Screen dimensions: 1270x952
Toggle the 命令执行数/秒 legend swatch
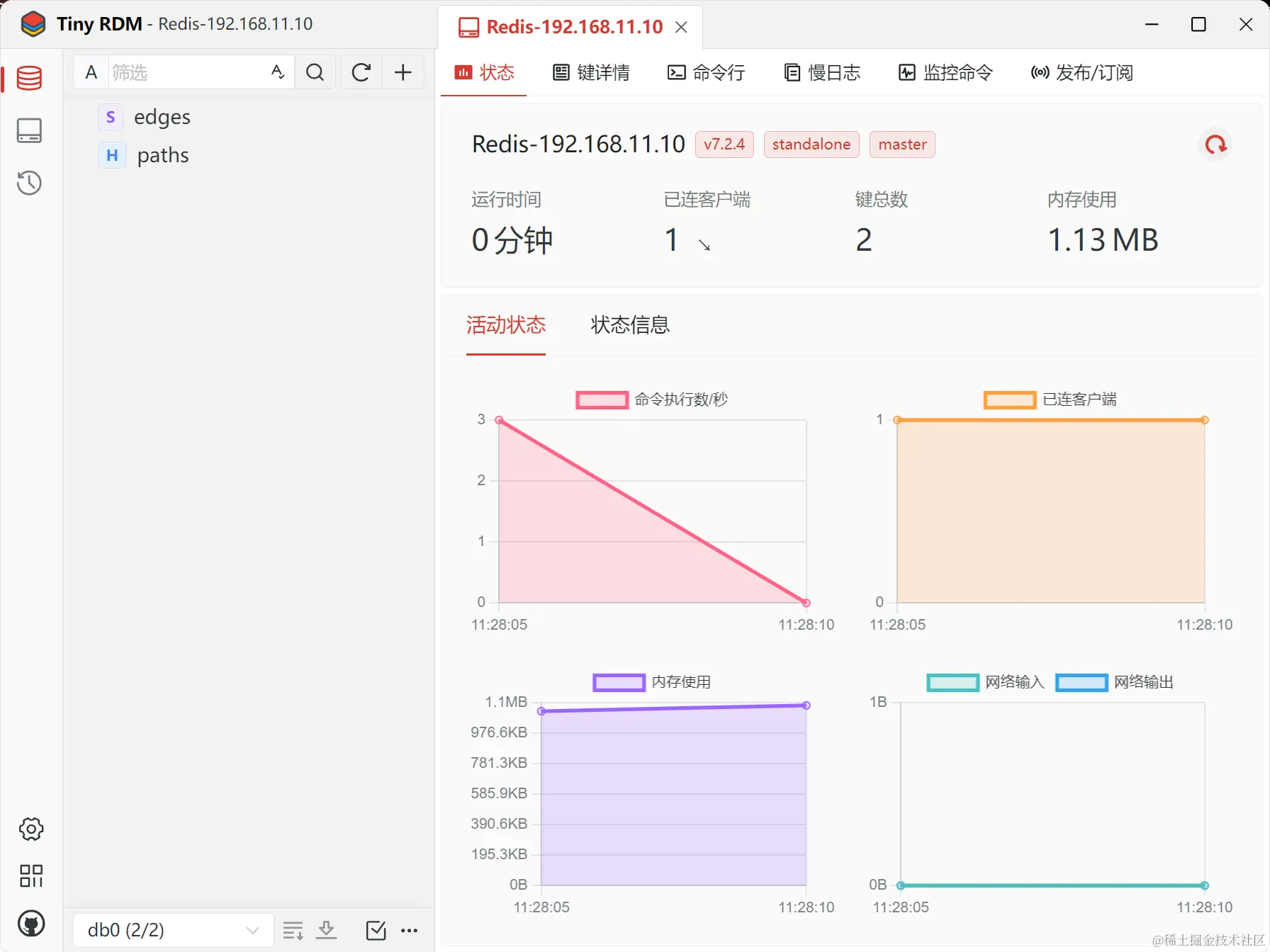coord(602,400)
